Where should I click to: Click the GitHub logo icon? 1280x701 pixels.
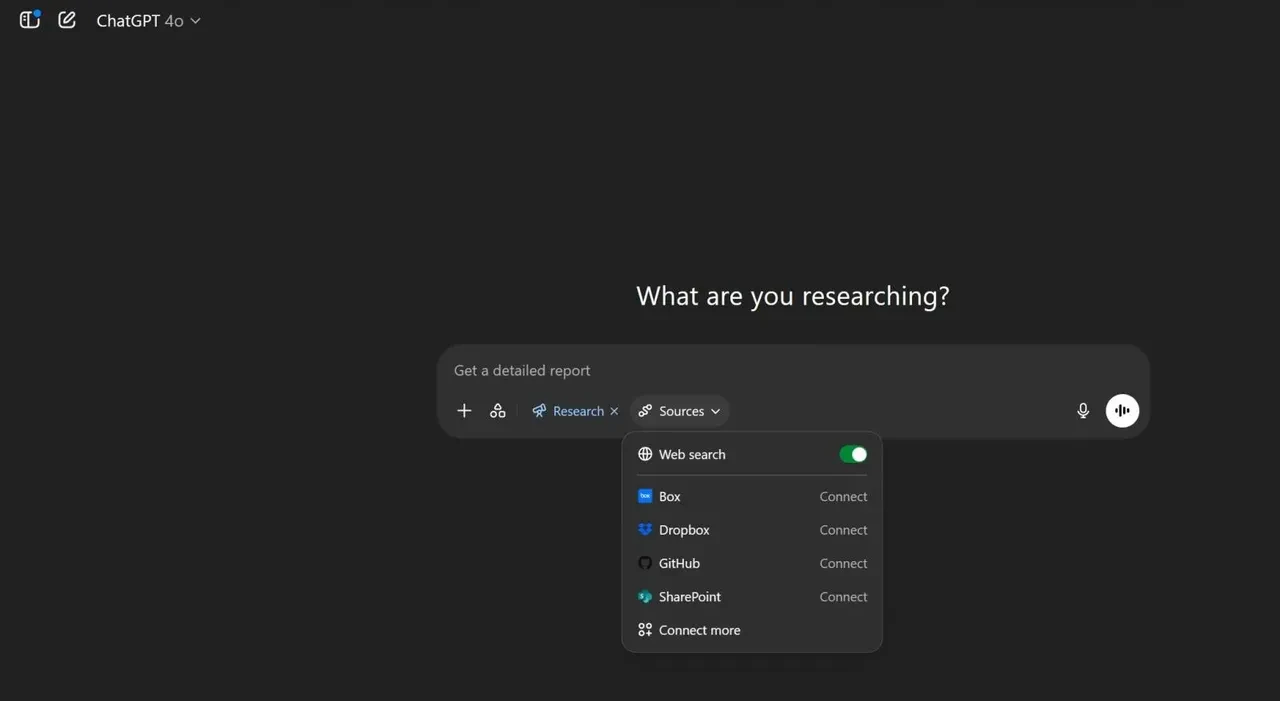645,564
